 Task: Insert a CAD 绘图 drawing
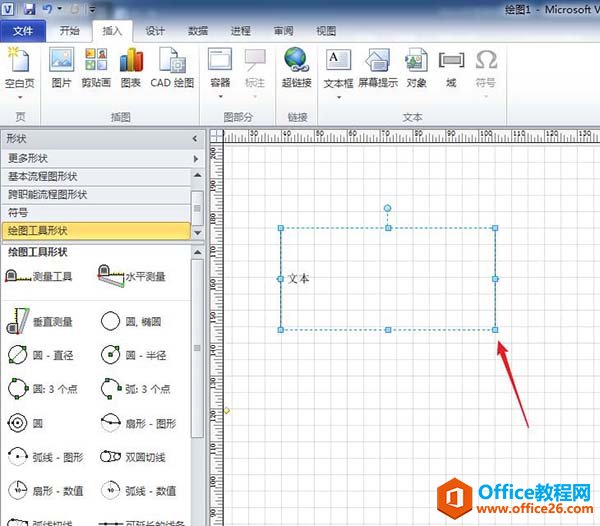(172, 67)
